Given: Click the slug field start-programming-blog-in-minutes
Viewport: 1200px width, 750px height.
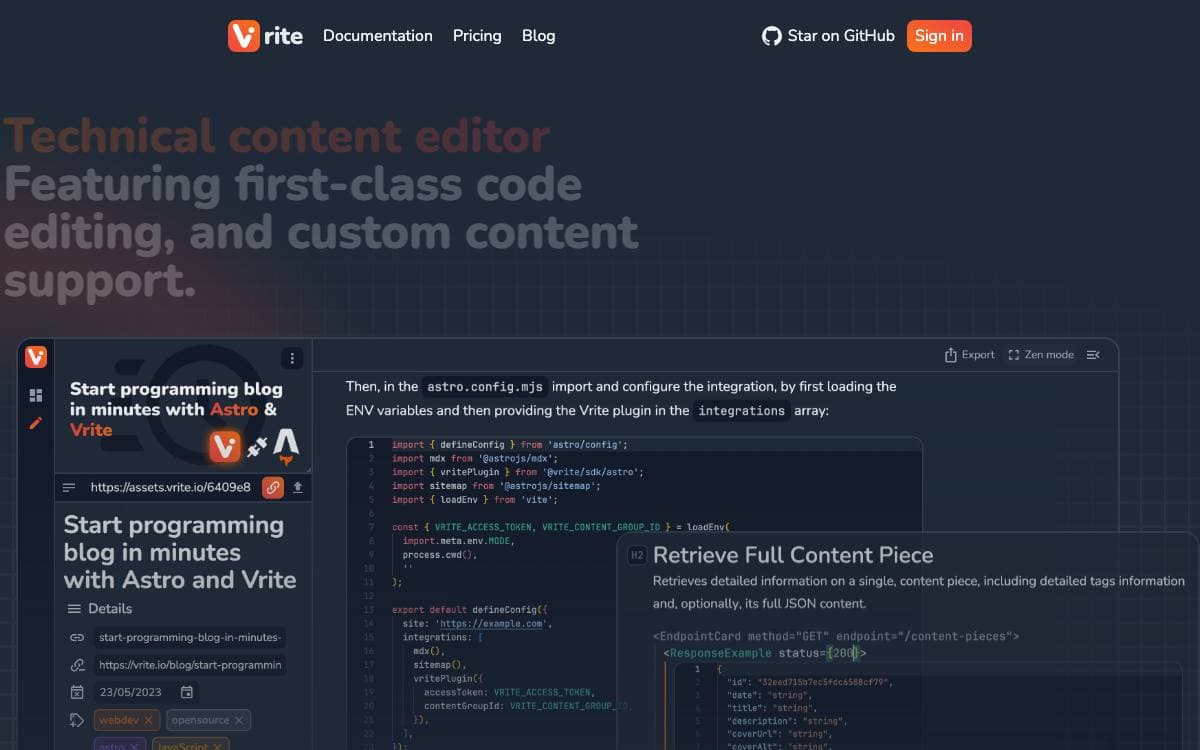Looking at the screenshot, I should (190, 637).
